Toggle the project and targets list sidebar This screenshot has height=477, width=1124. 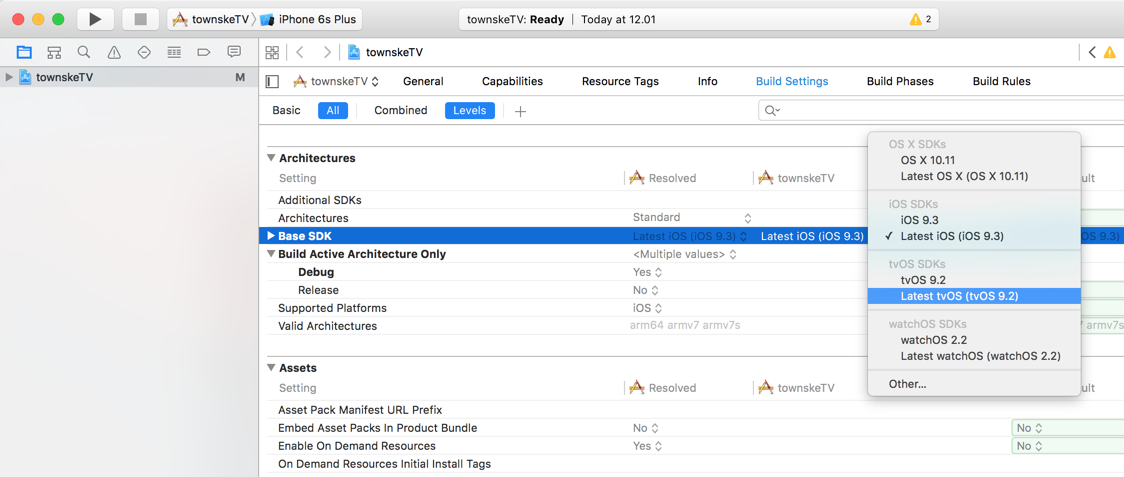point(272,81)
